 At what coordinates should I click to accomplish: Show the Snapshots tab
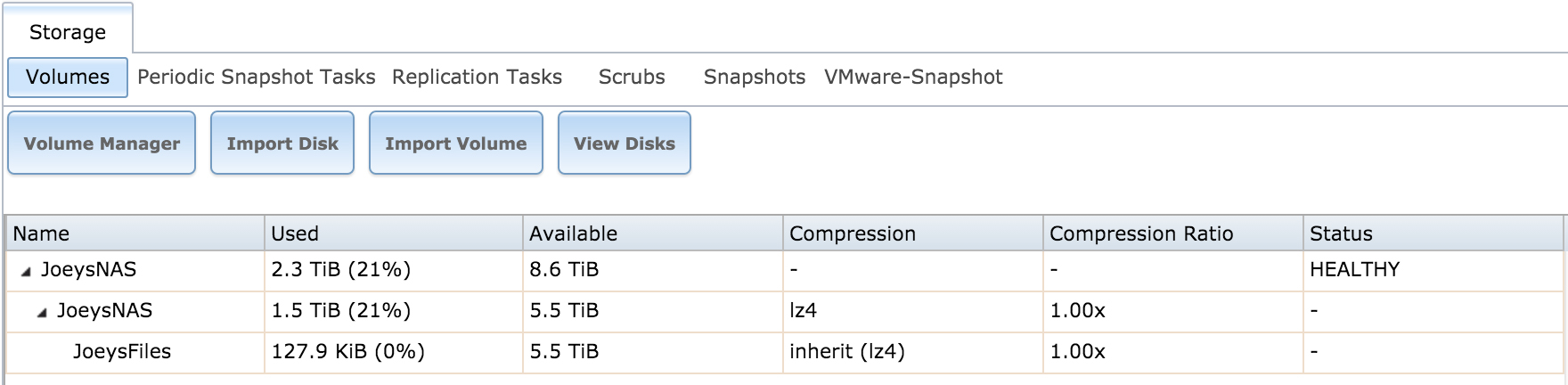[755, 77]
